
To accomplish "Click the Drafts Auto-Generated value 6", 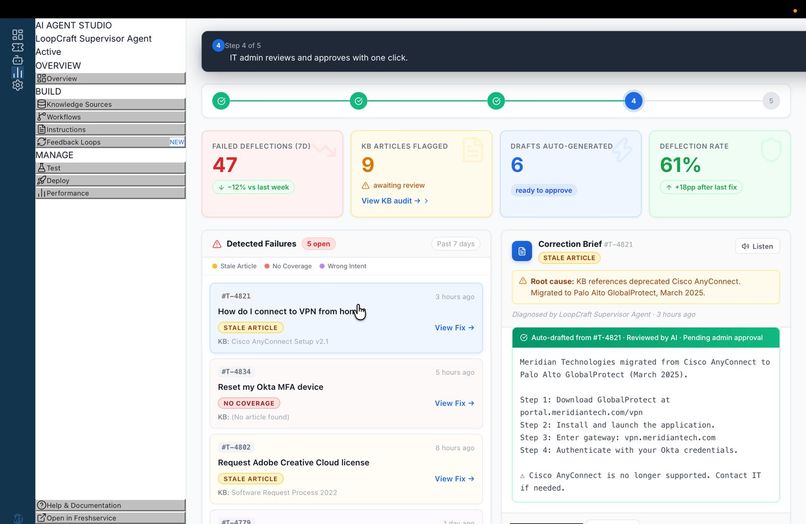I will (x=517, y=165).
